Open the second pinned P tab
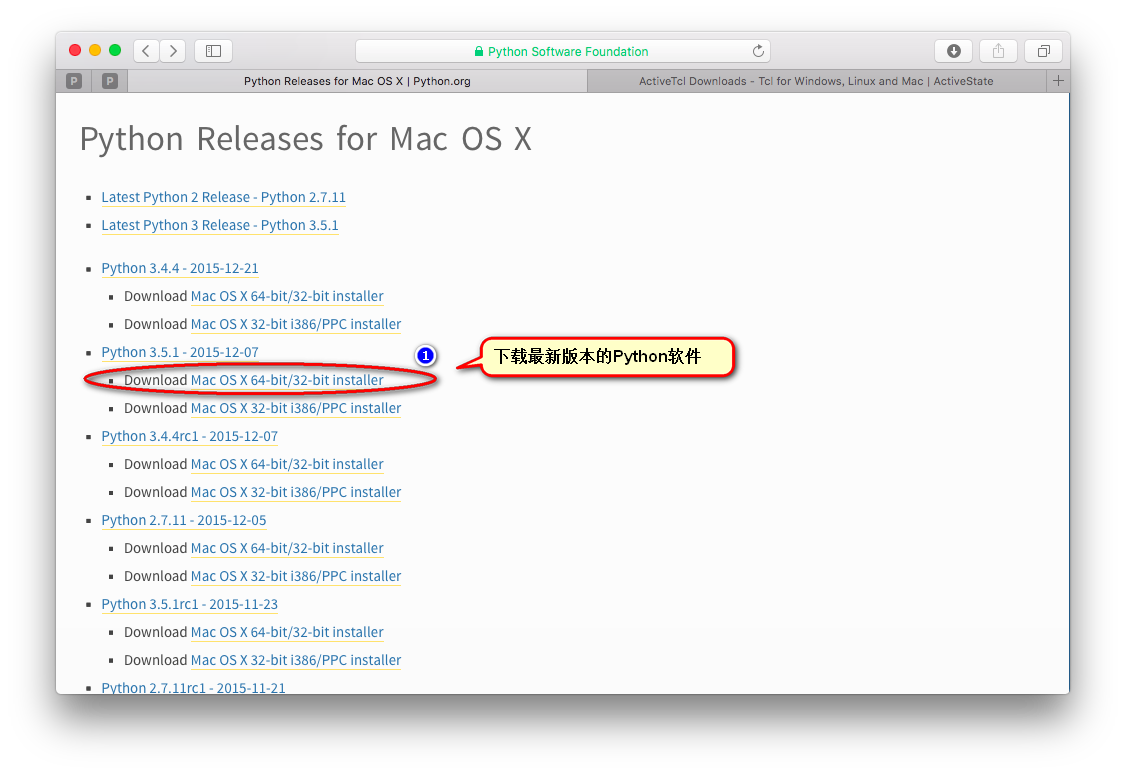Image resolution: width=1126 pixels, height=774 pixels. (x=110, y=81)
